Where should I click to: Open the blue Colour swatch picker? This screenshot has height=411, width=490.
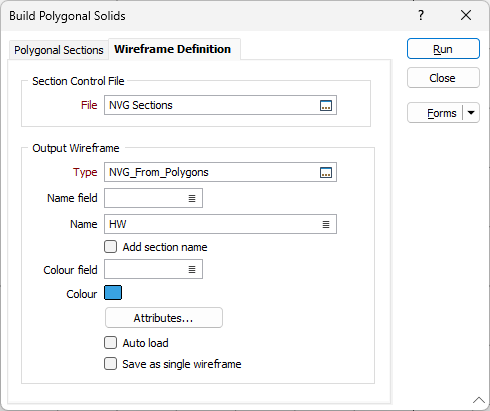point(113,293)
